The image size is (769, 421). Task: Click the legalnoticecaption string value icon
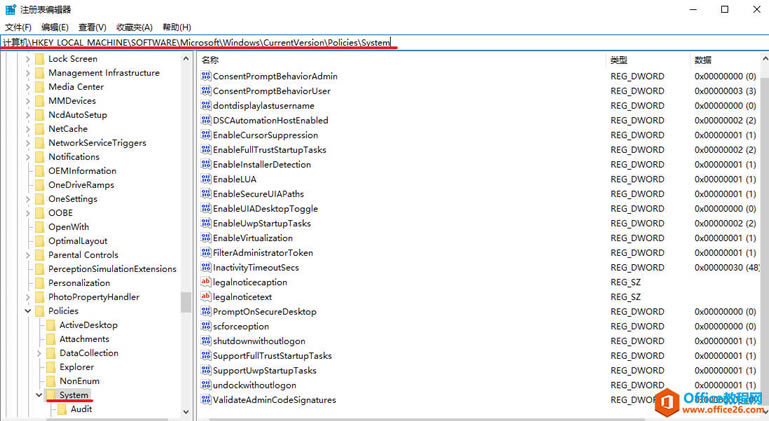206,282
